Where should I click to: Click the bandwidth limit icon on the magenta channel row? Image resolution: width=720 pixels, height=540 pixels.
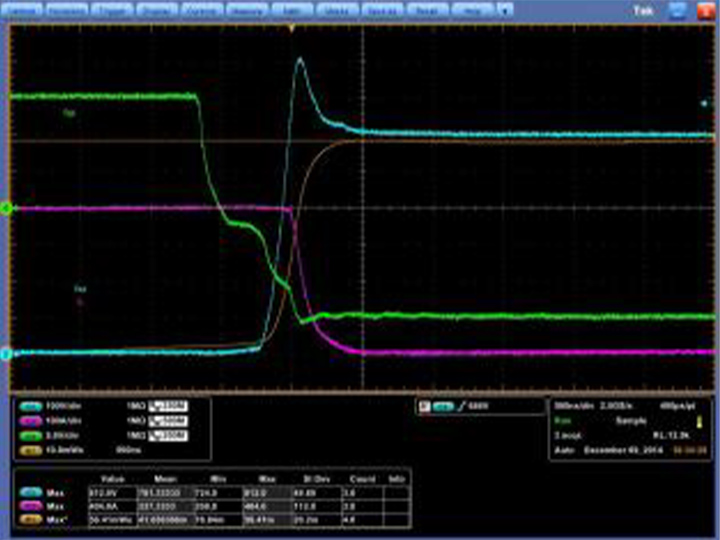point(168,421)
